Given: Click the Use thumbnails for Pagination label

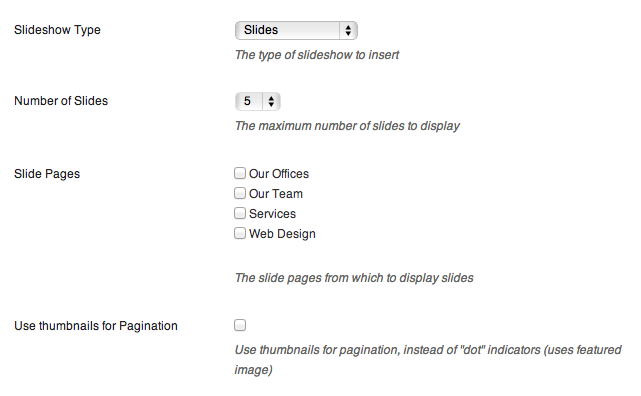Looking at the screenshot, I should pyautogui.click(x=96, y=326).
